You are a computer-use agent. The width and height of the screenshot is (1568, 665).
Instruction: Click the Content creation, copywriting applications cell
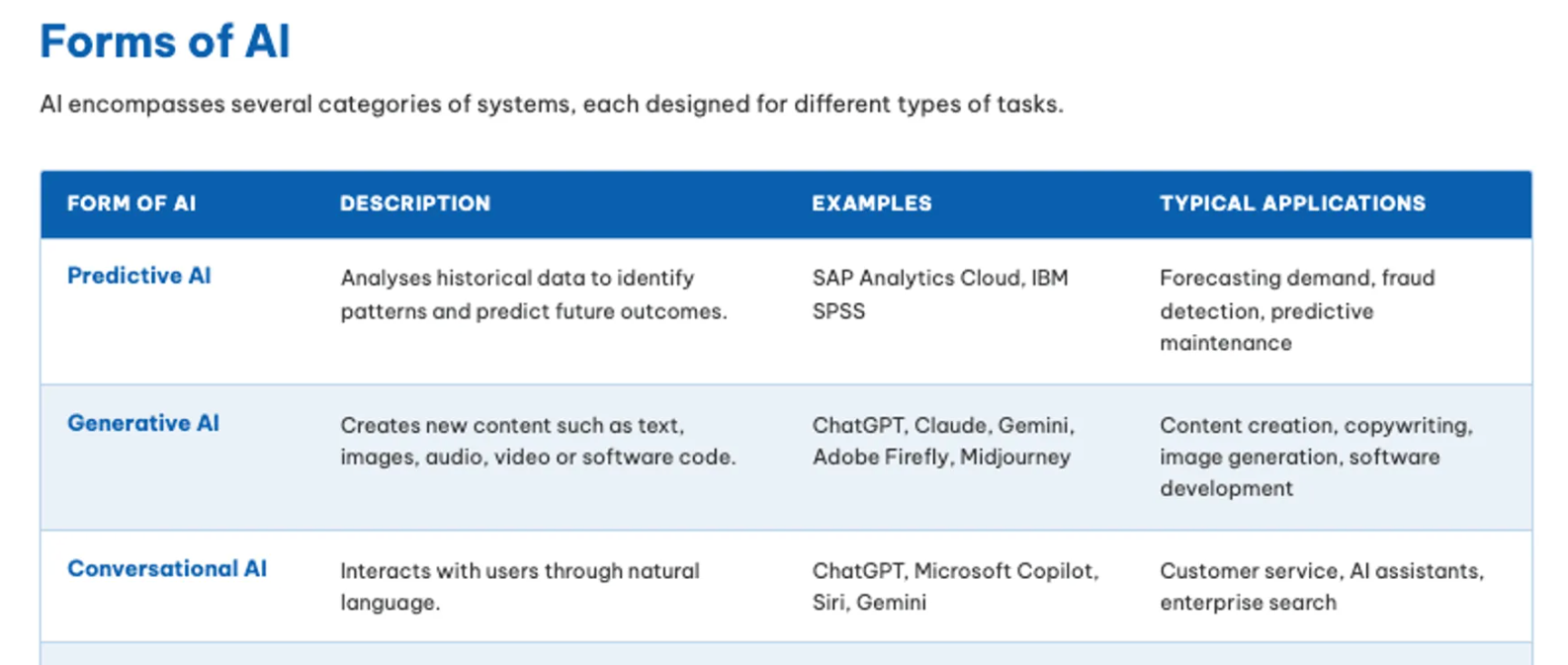coord(1316,457)
